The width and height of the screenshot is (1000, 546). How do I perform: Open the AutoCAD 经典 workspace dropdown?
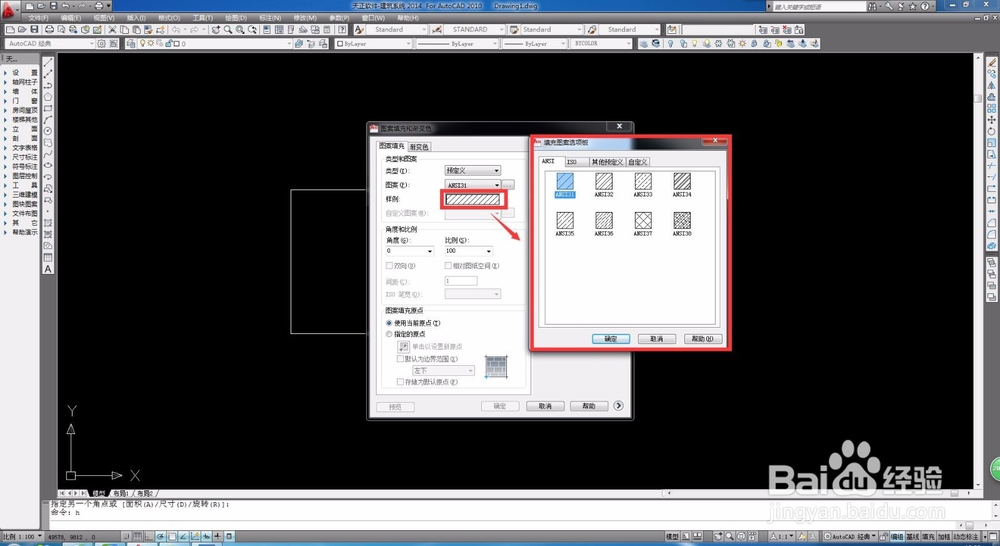pos(50,43)
